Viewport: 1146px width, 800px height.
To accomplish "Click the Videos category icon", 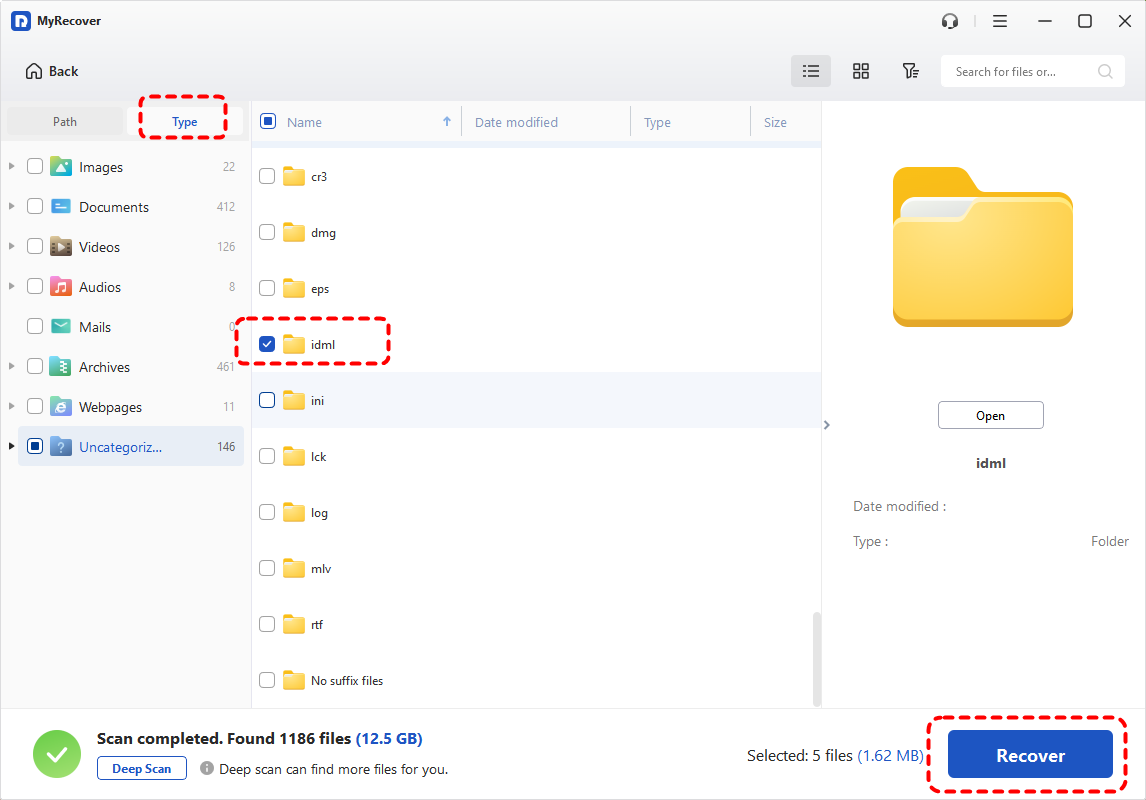I will click(61, 247).
